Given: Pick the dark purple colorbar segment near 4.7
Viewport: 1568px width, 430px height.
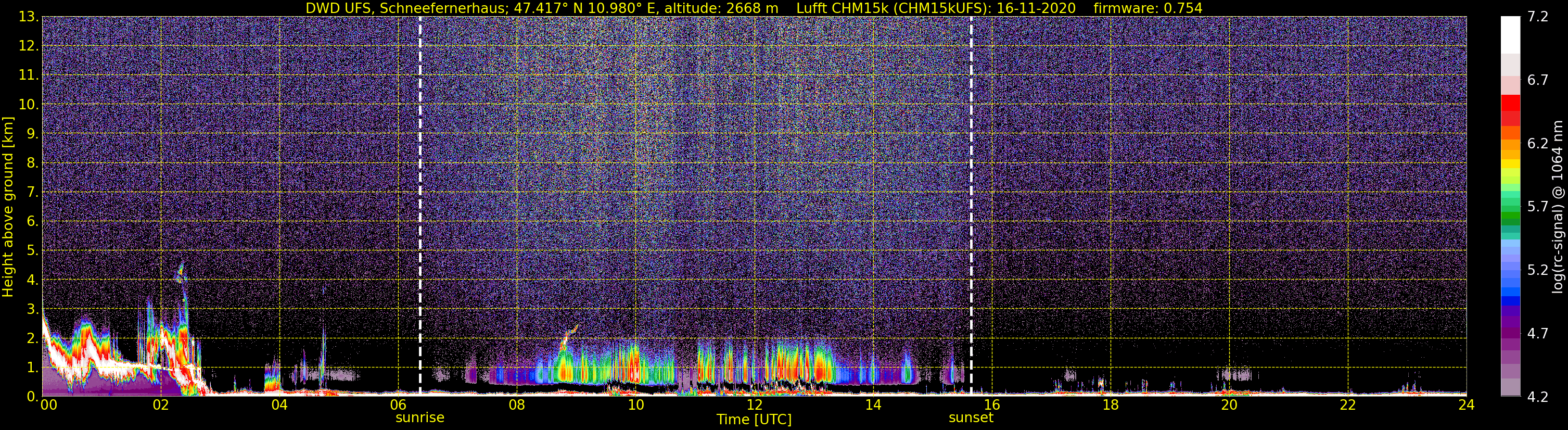Looking at the screenshot, I should (x=1511, y=334).
